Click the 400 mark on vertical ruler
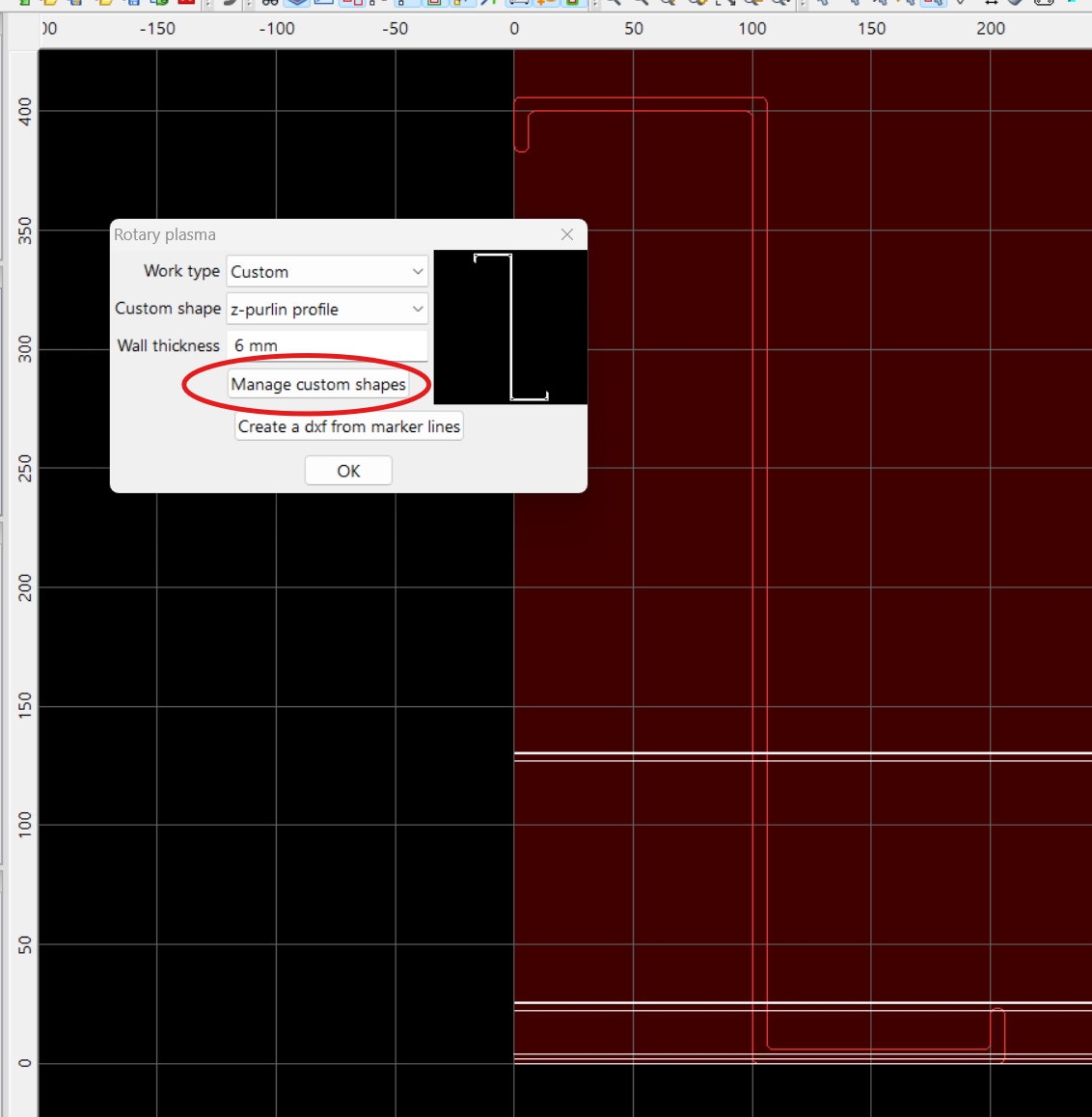 coord(25,111)
